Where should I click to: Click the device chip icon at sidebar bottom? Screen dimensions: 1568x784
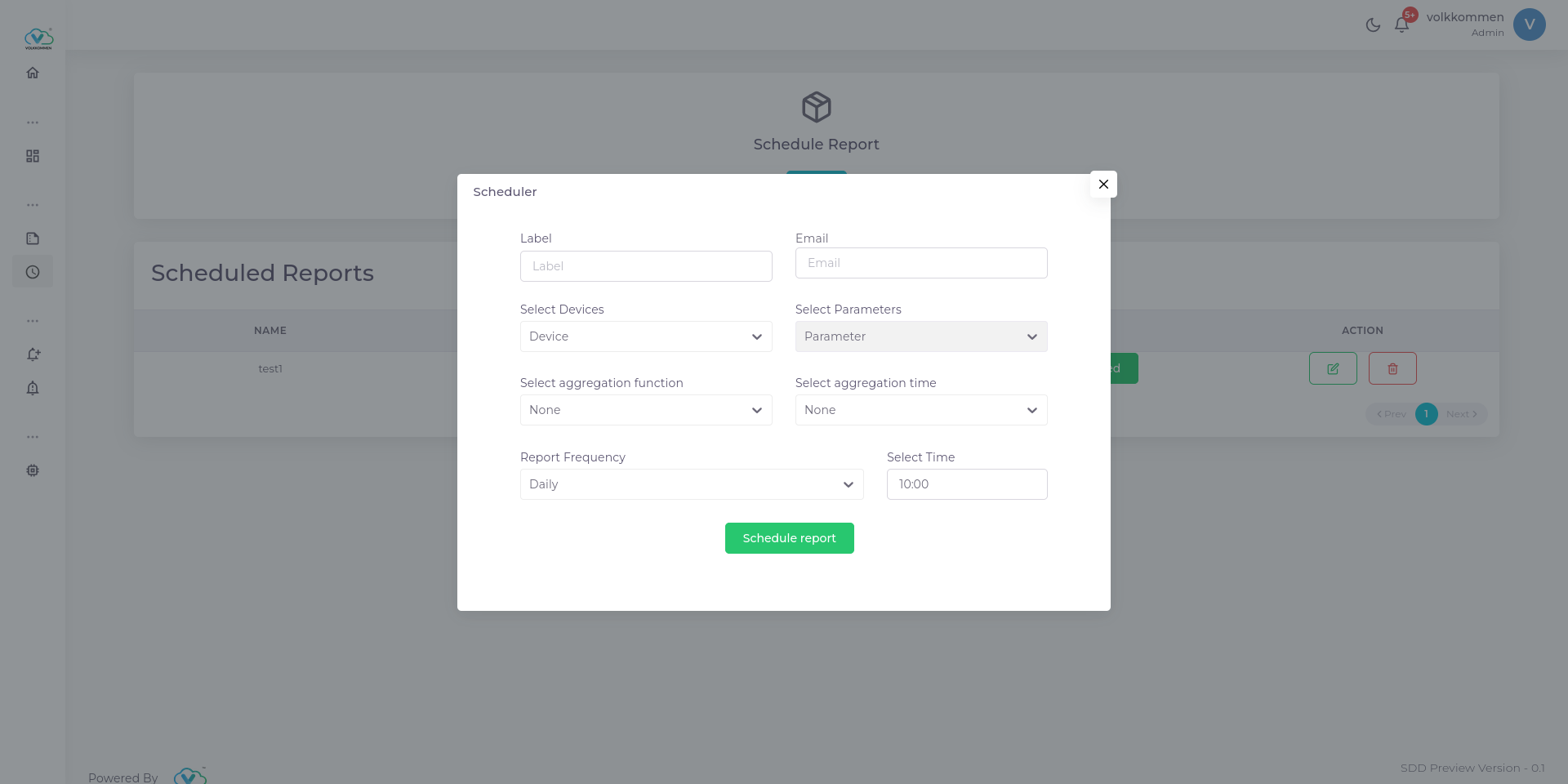33,470
